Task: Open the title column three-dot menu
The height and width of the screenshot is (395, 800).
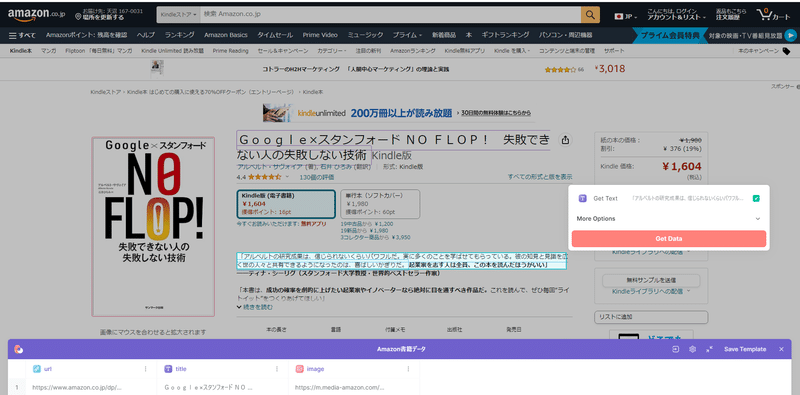Action: pos(277,368)
